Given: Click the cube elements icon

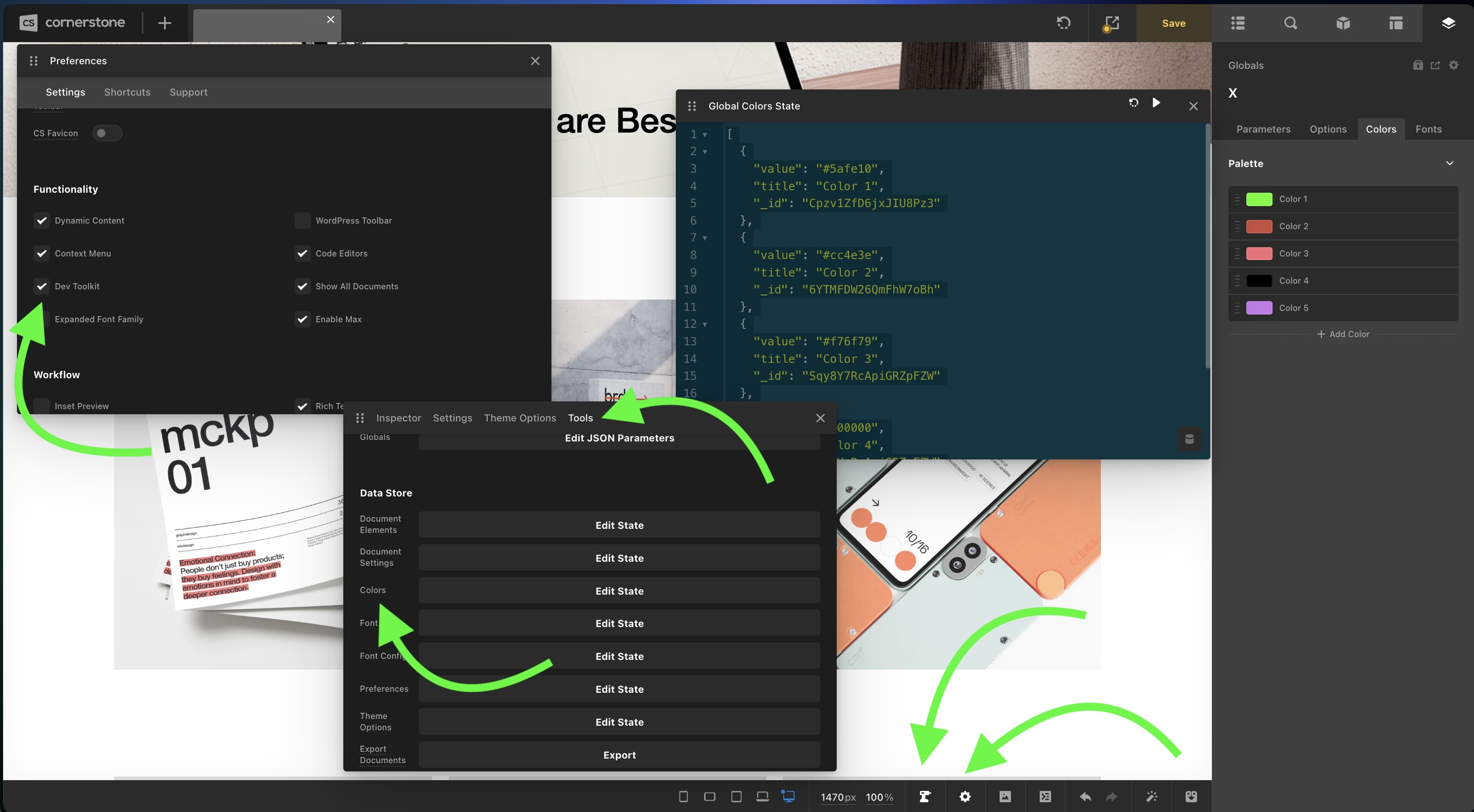Looking at the screenshot, I should [1343, 23].
